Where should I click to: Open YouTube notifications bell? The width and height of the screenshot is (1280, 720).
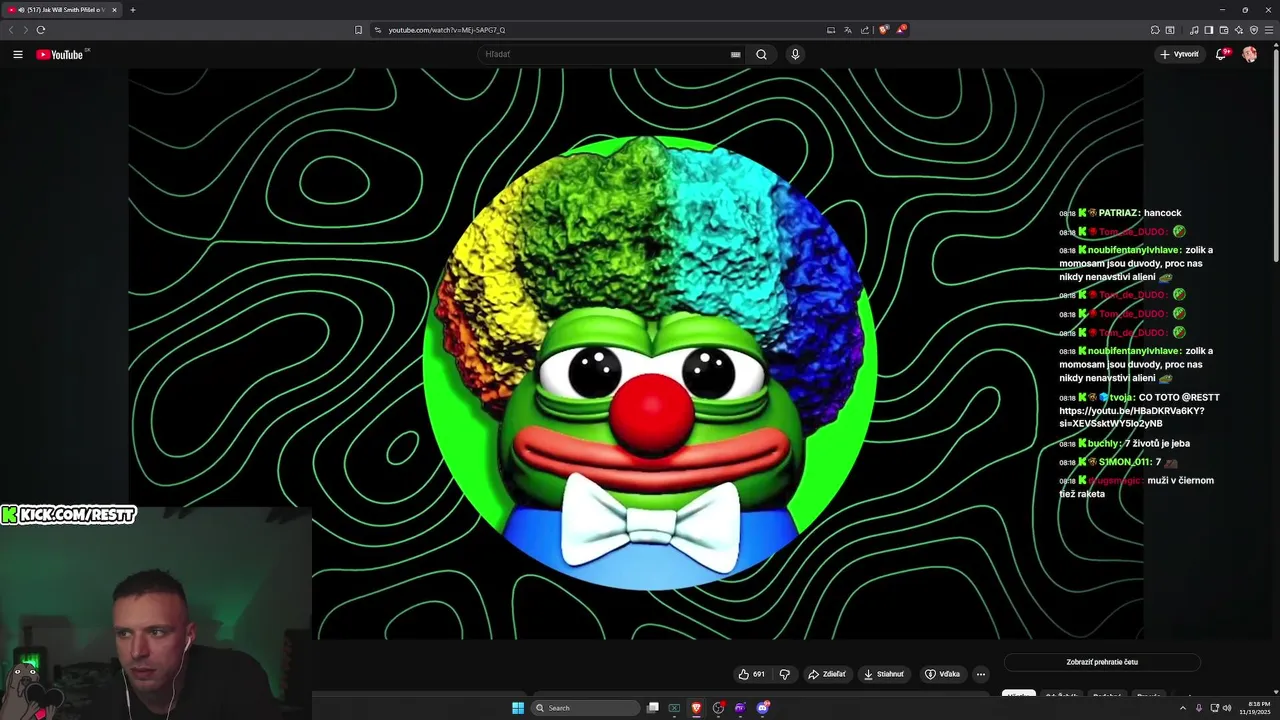(1221, 55)
